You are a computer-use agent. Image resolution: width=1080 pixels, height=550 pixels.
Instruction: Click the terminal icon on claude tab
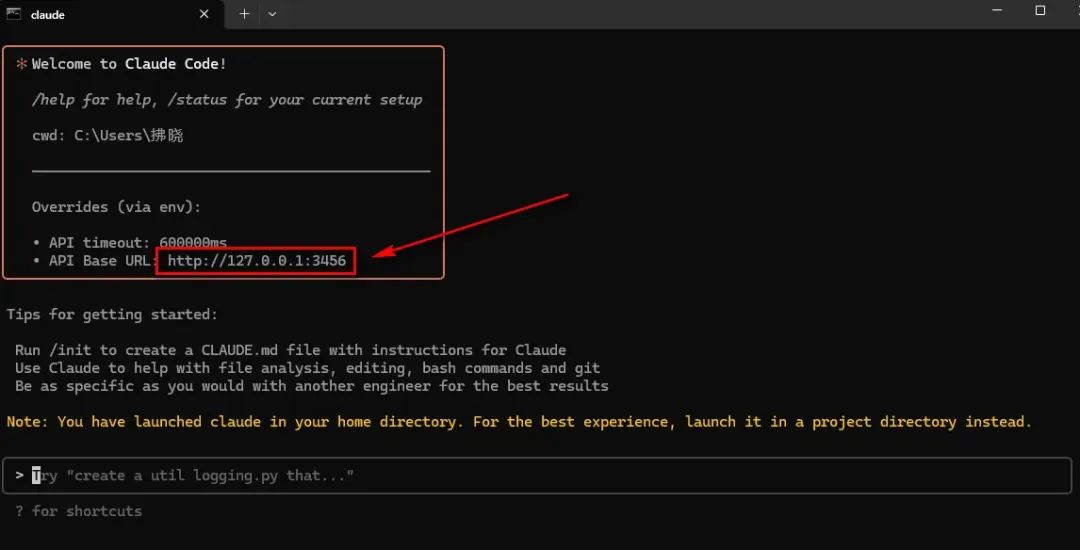point(13,14)
